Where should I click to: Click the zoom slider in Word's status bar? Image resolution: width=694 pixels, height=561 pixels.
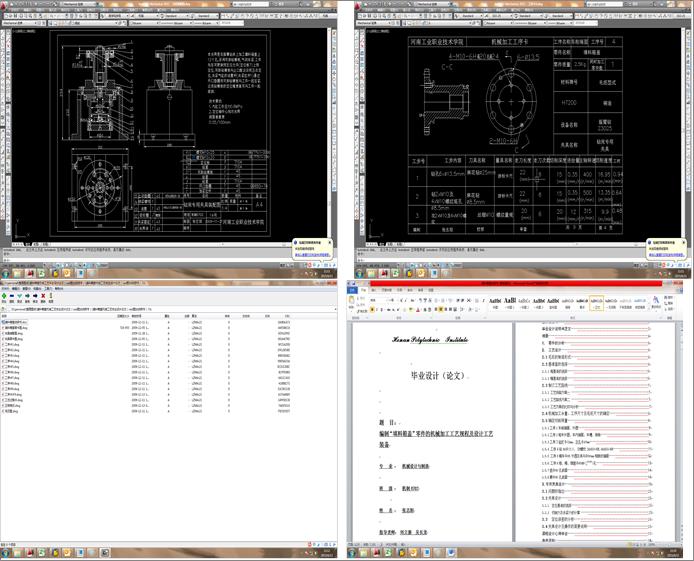665,544
